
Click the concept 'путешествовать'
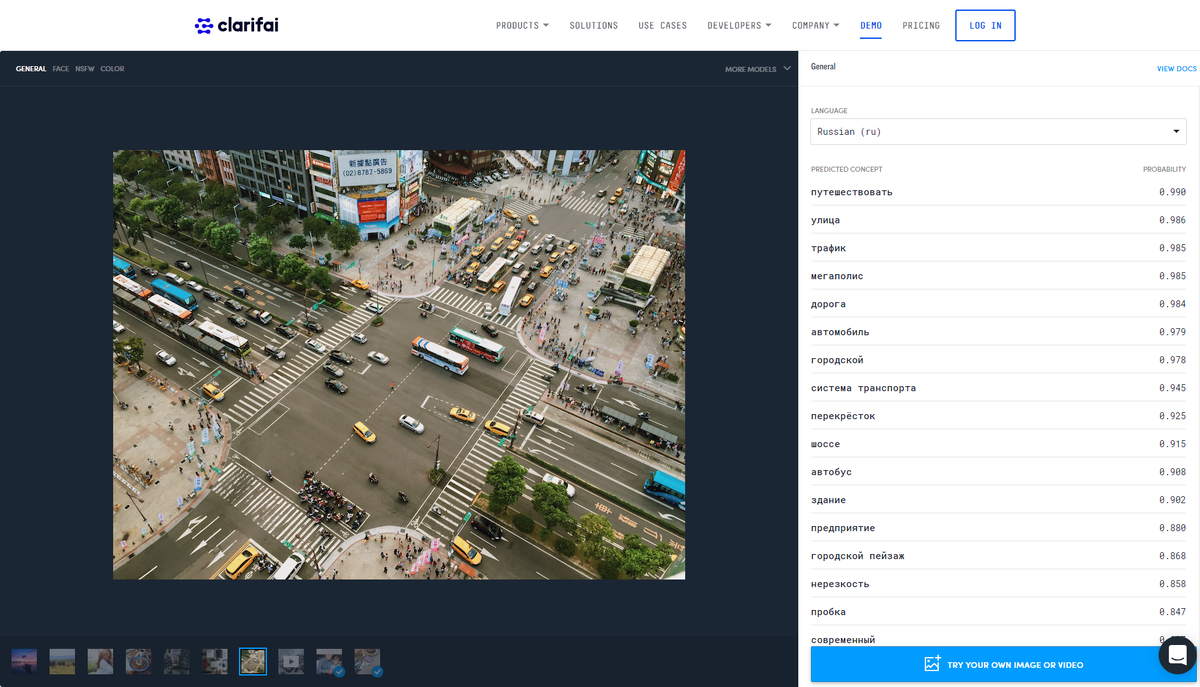click(852, 192)
